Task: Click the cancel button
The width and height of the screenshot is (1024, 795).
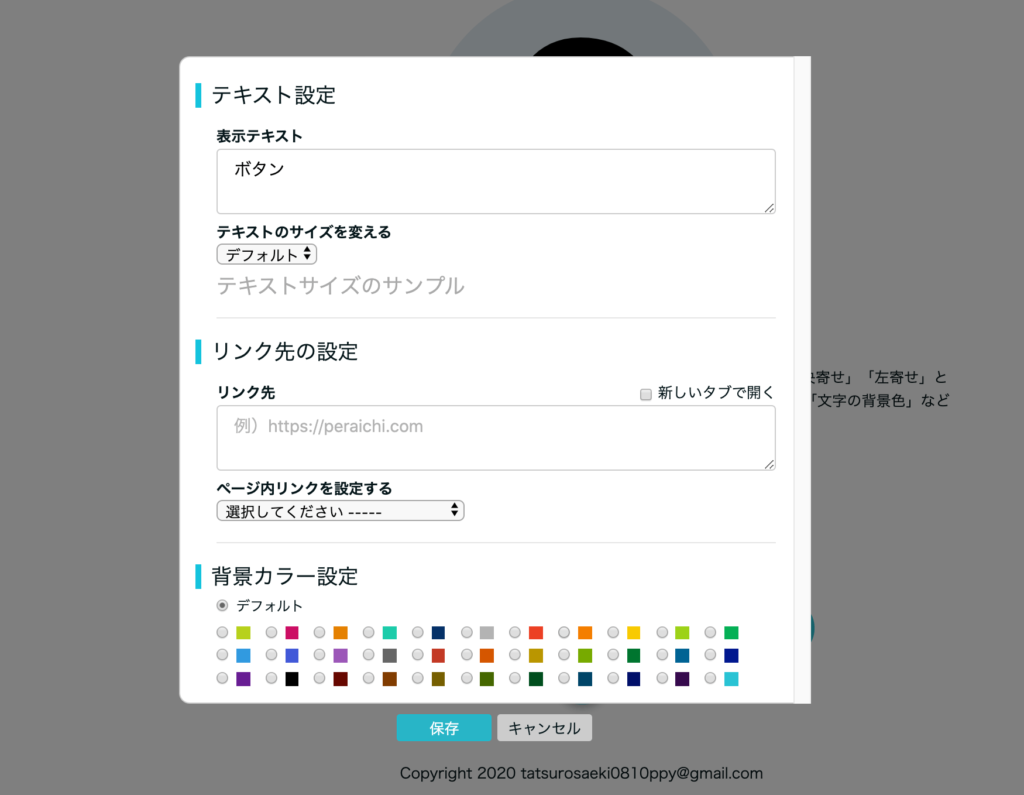Action: 545,728
